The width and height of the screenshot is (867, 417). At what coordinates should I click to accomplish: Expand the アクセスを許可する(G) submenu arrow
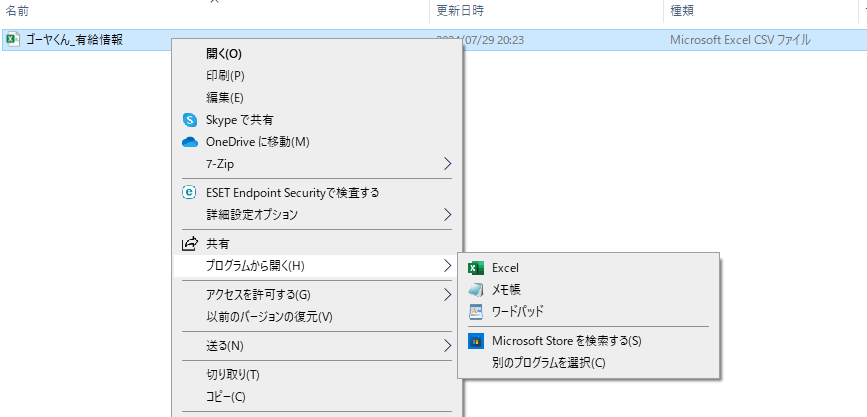tap(447, 294)
